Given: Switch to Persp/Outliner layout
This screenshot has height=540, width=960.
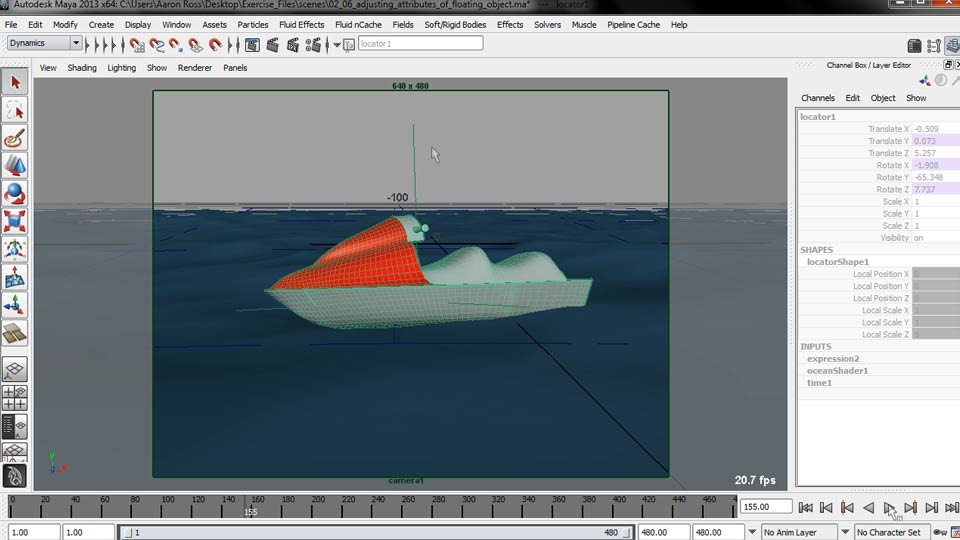Looking at the screenshot, I should pyautogui.click(x=15, y=426).
